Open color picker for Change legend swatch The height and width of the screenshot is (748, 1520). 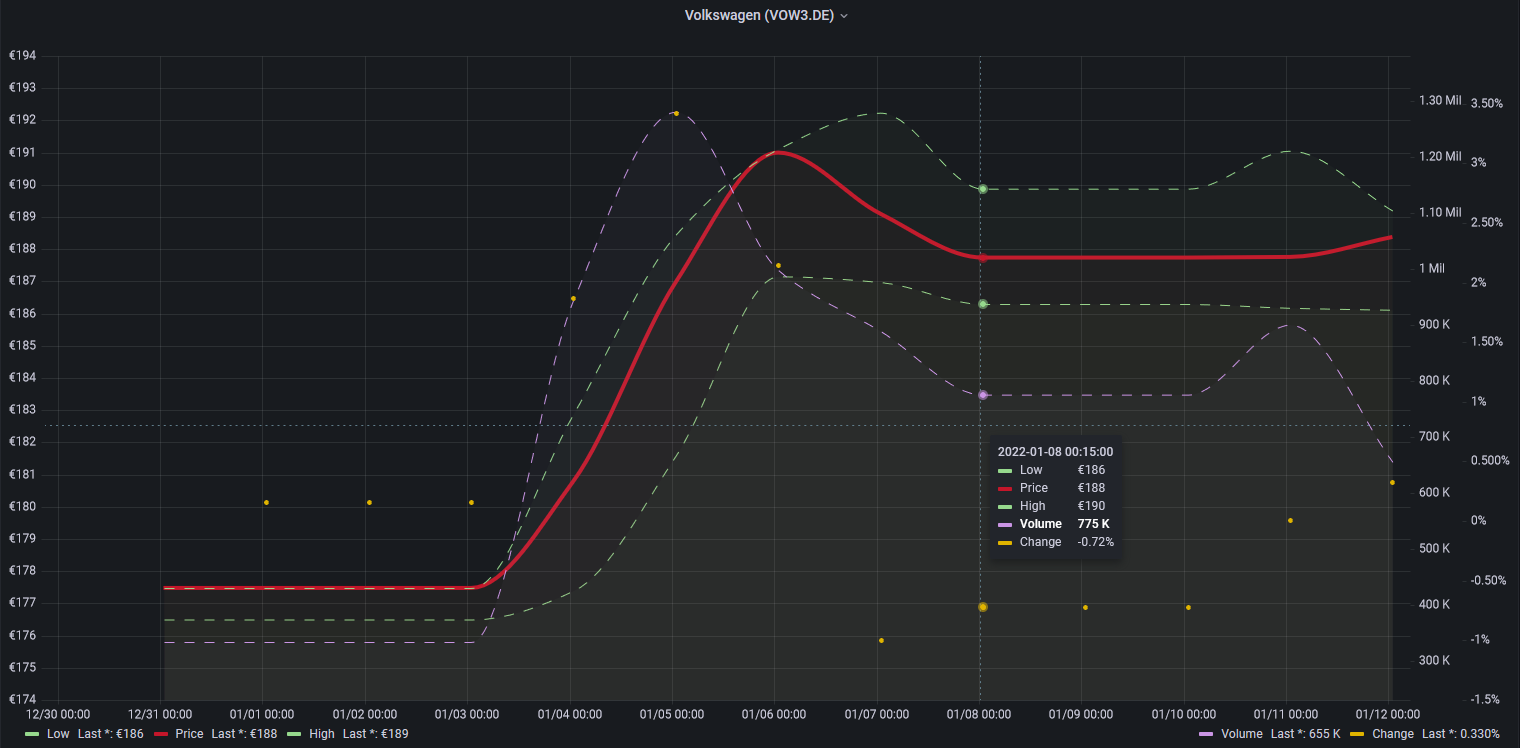tap(1357, 734)
